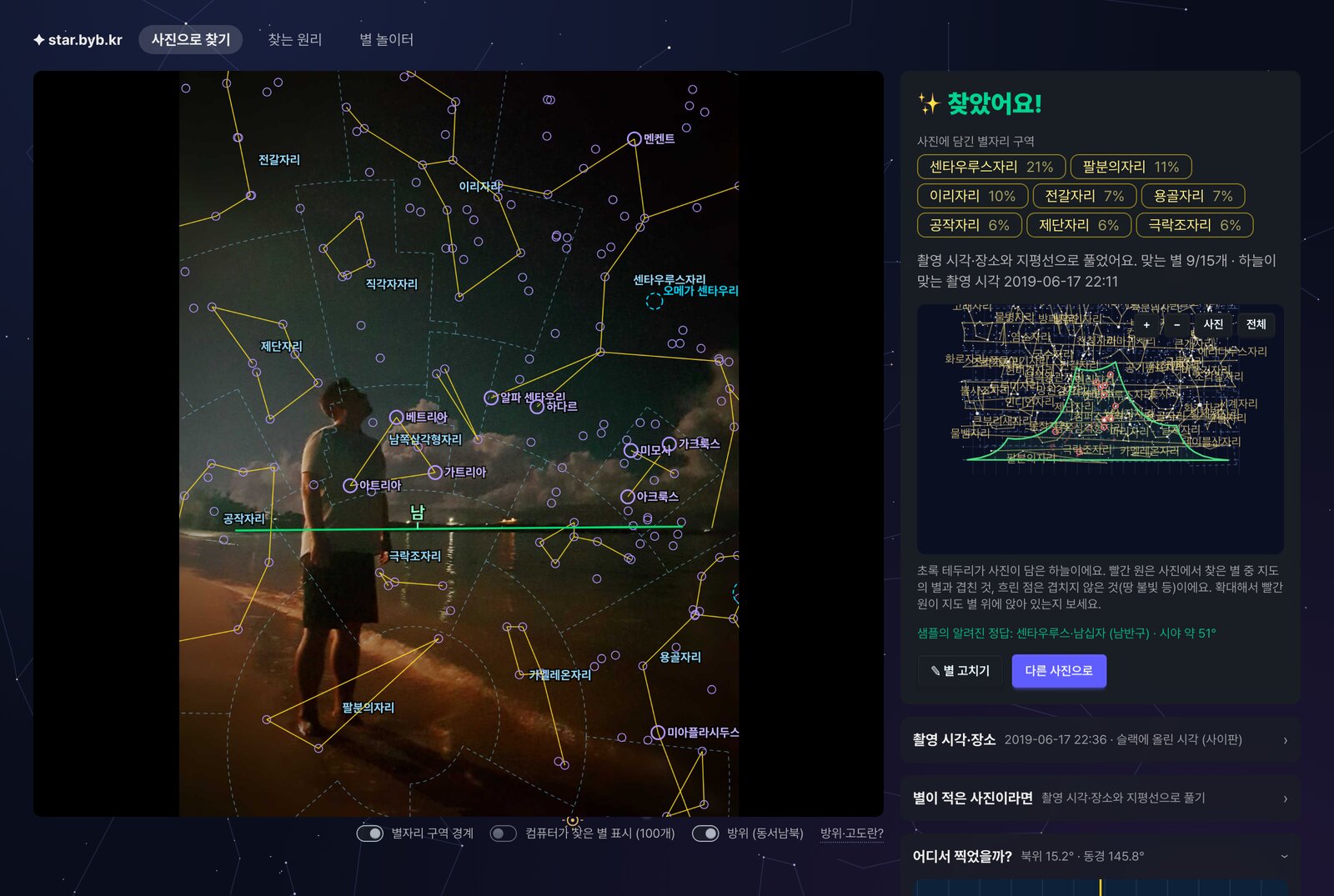The height and width of the screenshot is (896, 1334).
Task: Click the mini sky map green outline area
Action: (1099, 413)
